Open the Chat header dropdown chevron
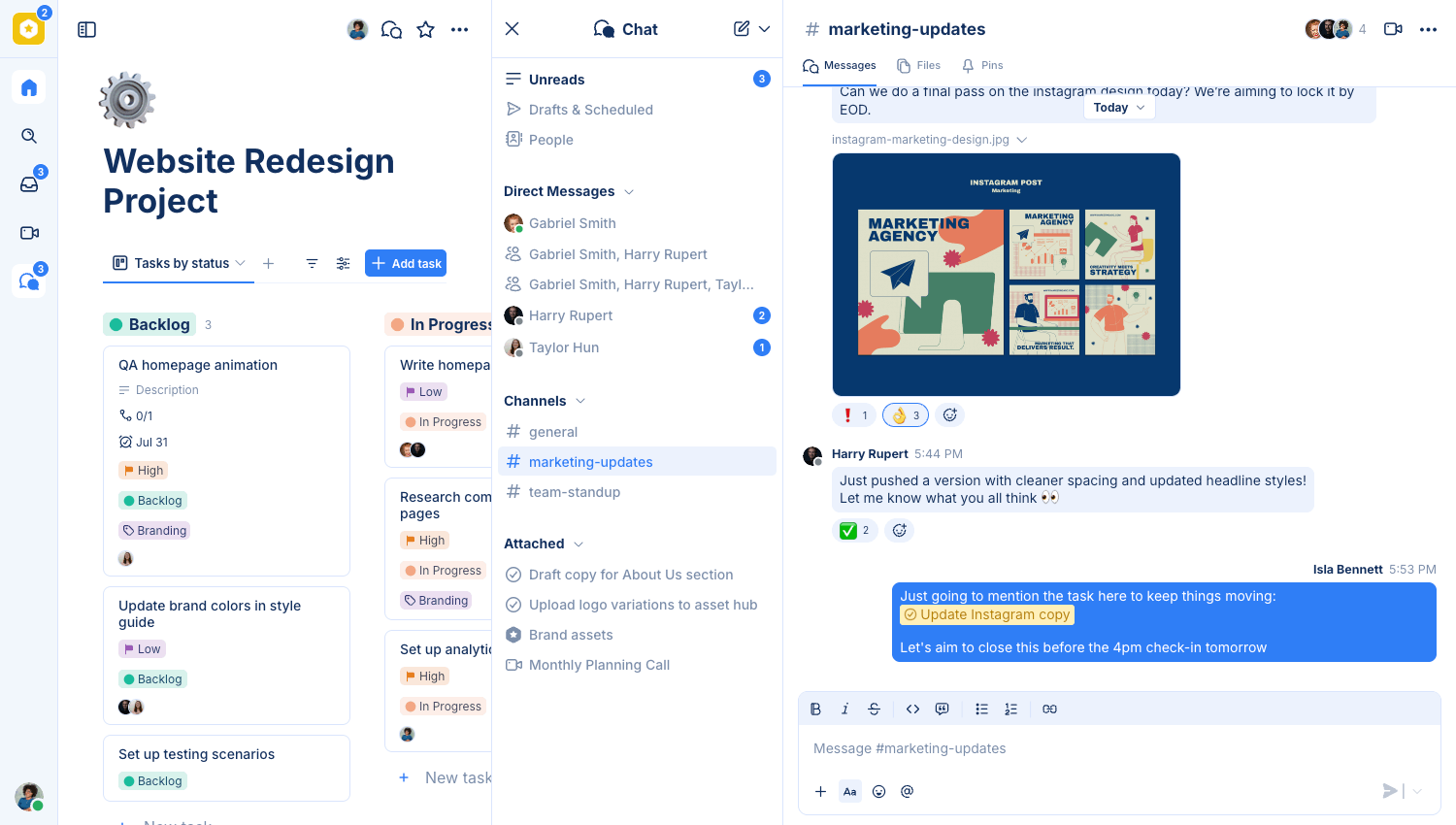Image resolution: width=1456 pixels, height=825 pixels. click(765, 29)
